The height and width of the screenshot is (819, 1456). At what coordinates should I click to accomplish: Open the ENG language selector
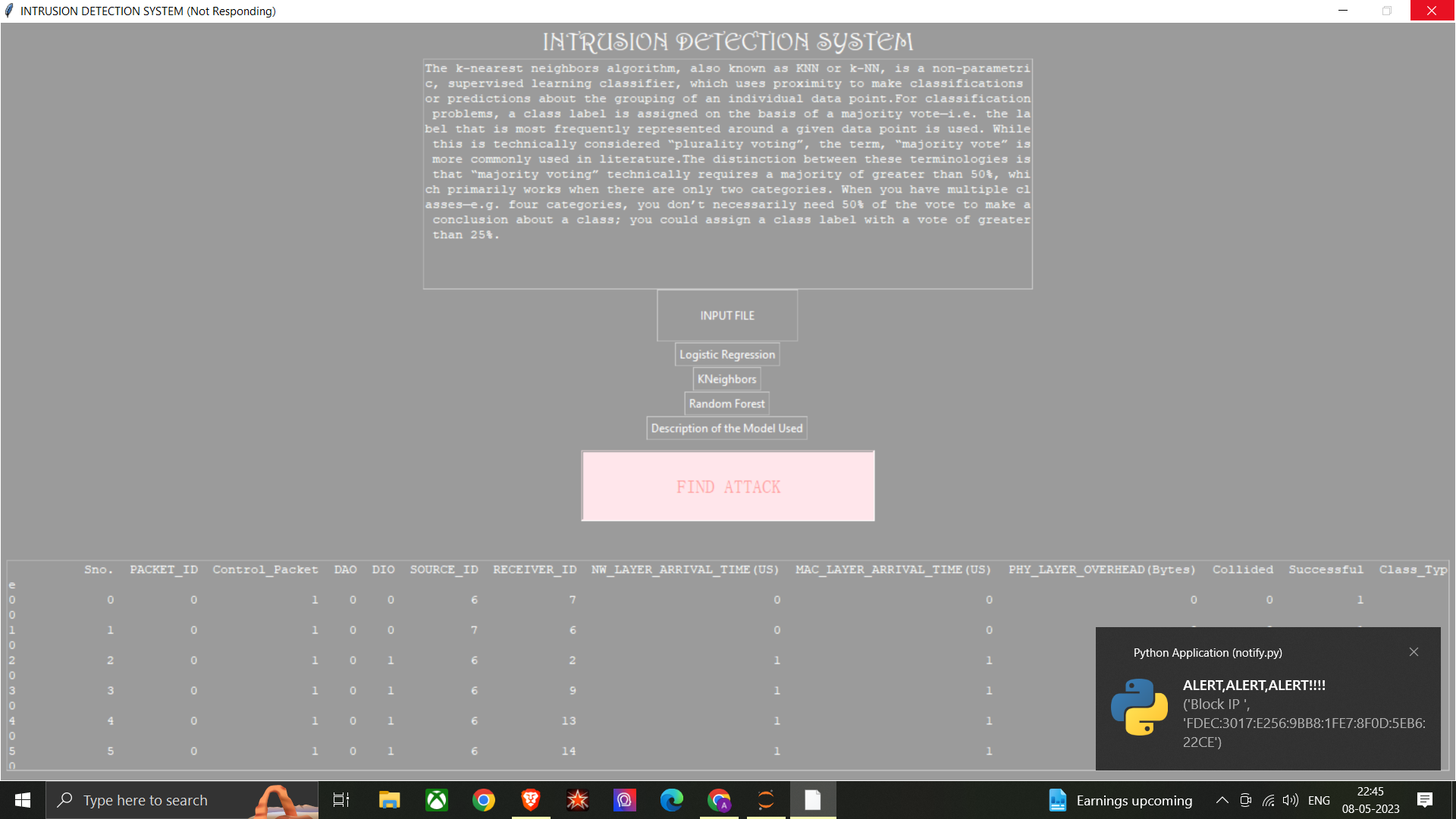[1319, 800]
